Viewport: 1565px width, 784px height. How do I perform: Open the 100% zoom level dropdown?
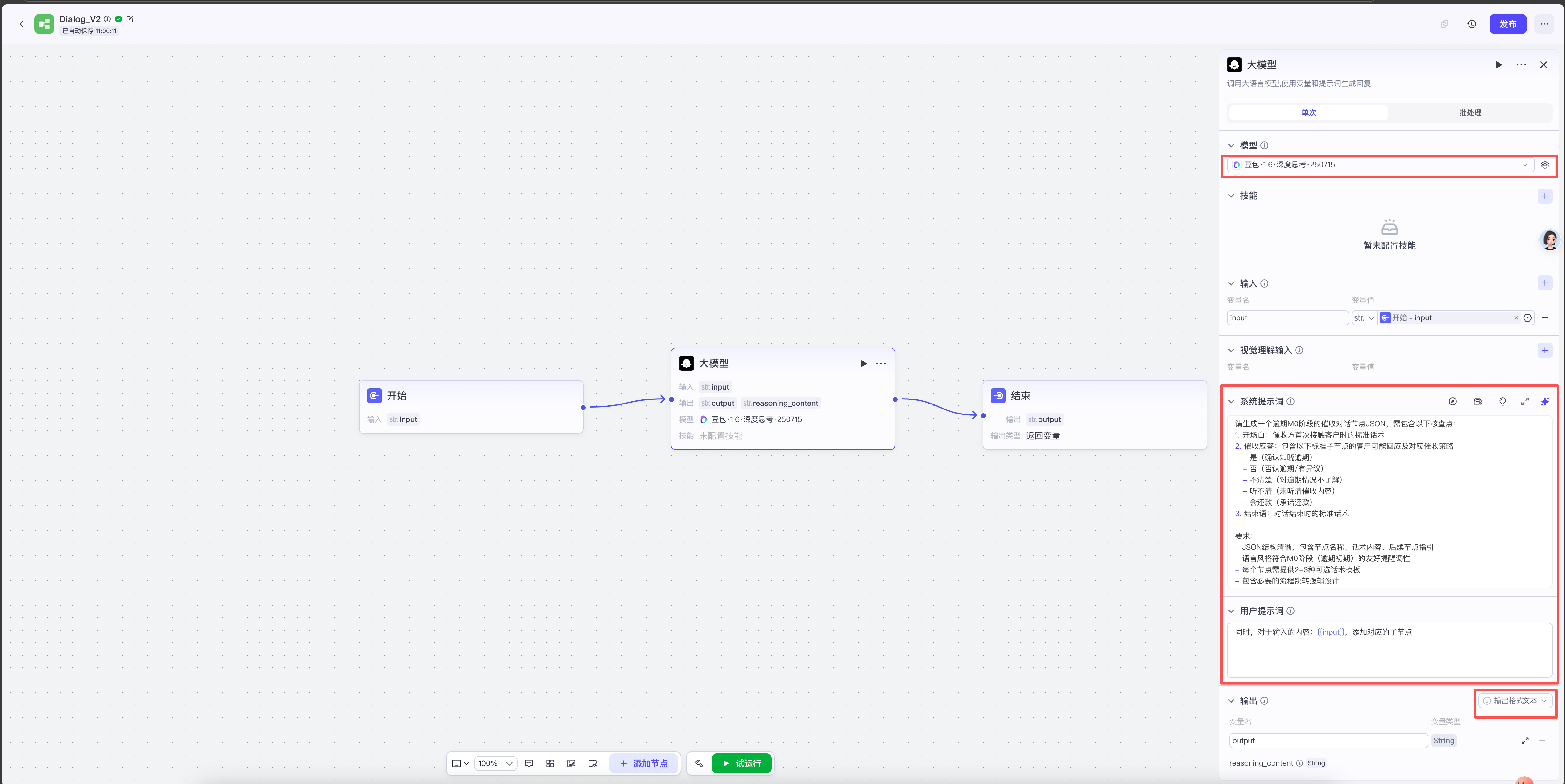495,763
